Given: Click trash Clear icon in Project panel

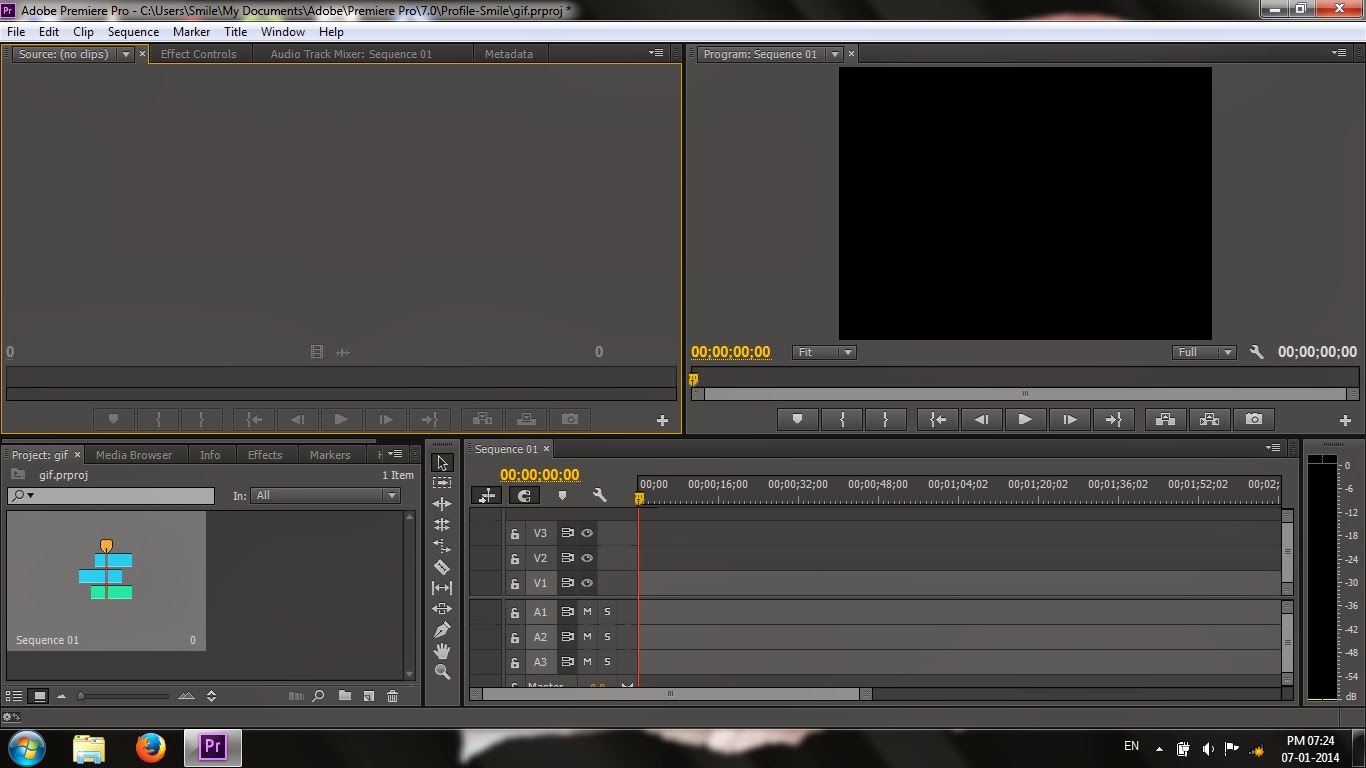Looking at the screenshot, I should (x=392, y=696).
